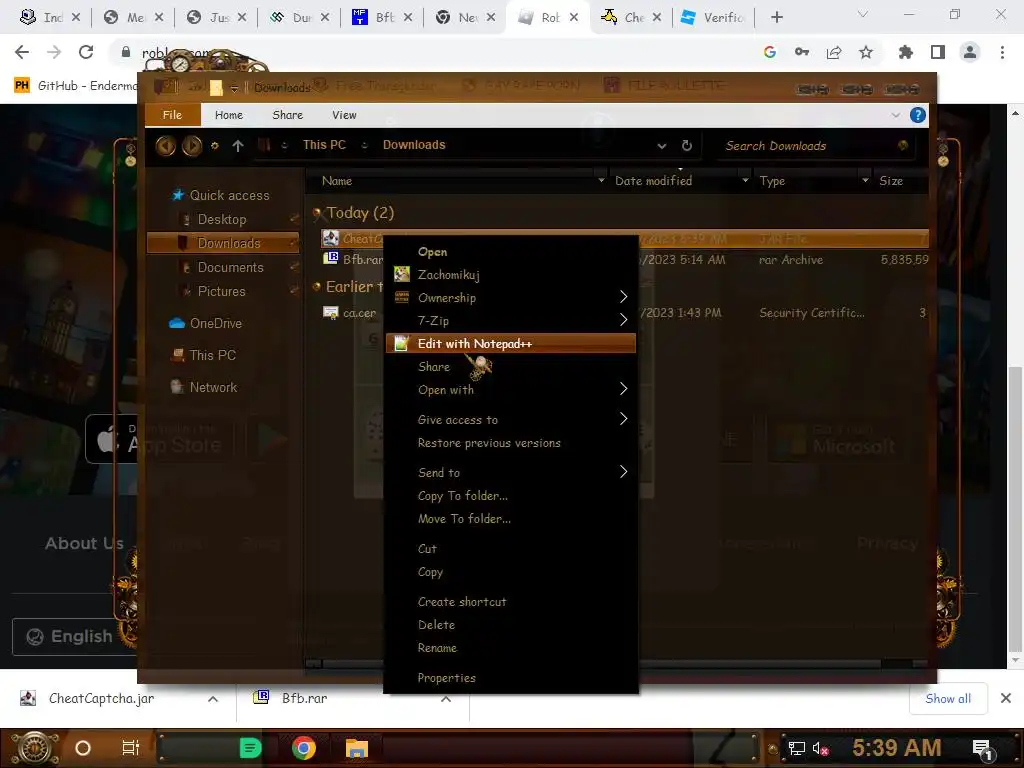Open the address bar history dropdown
Image resolution: width=1024 pixels, height=768 pixels.
tap(662, 146)
